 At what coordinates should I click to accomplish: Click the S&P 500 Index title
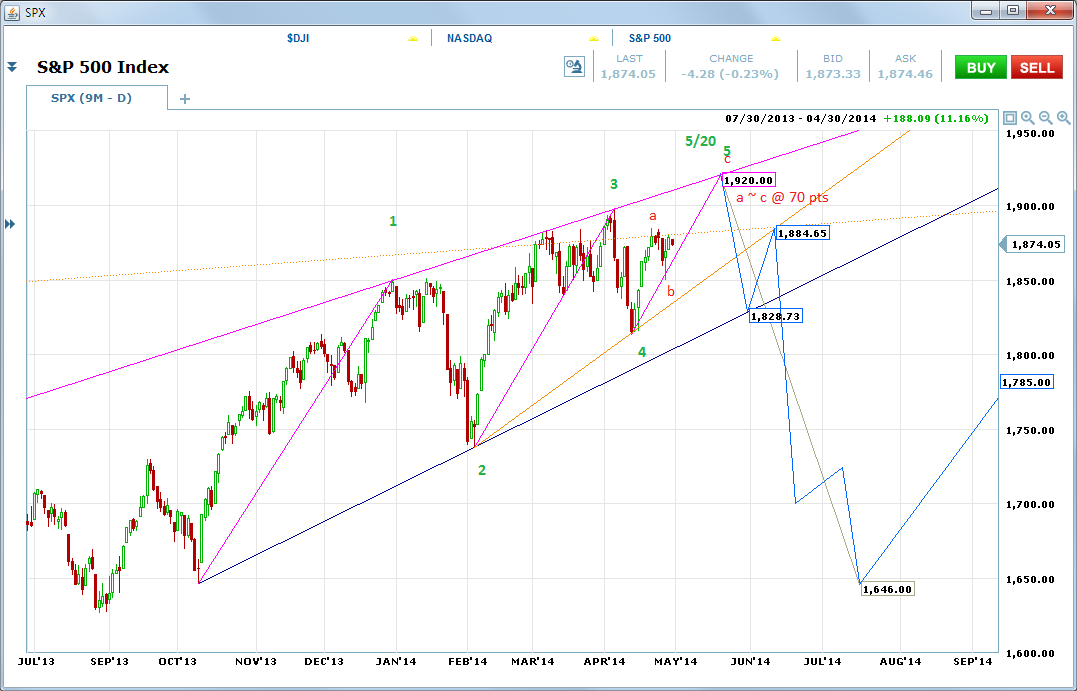103,67
